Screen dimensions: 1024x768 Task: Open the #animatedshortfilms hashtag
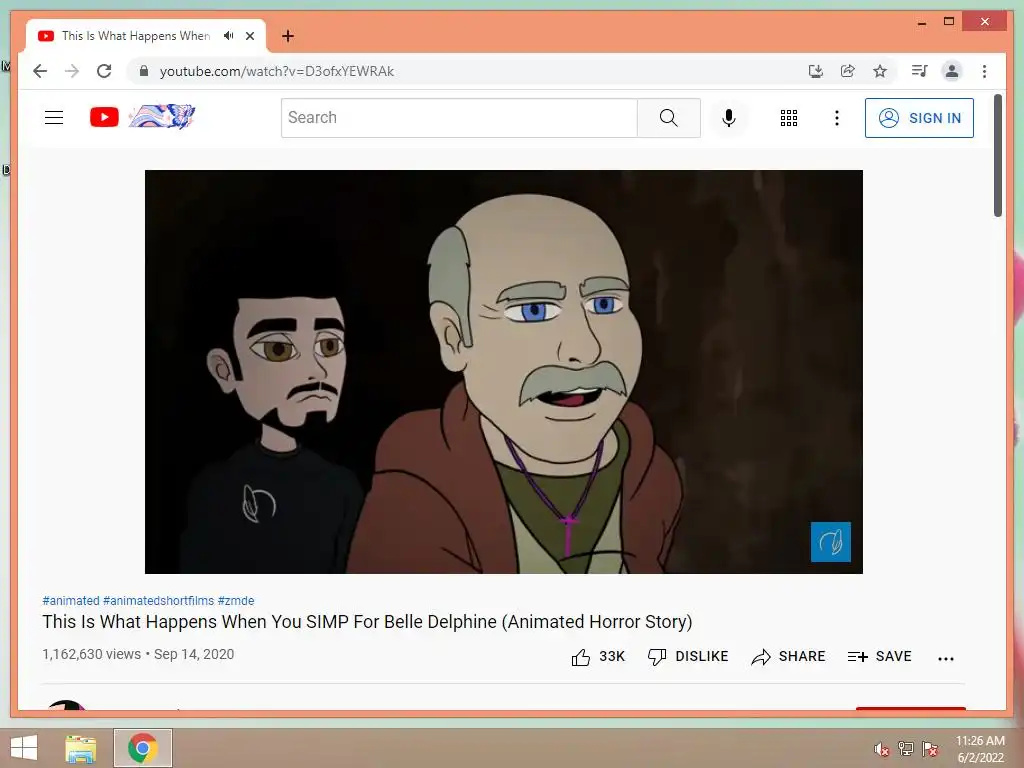[x=158, y=600]
